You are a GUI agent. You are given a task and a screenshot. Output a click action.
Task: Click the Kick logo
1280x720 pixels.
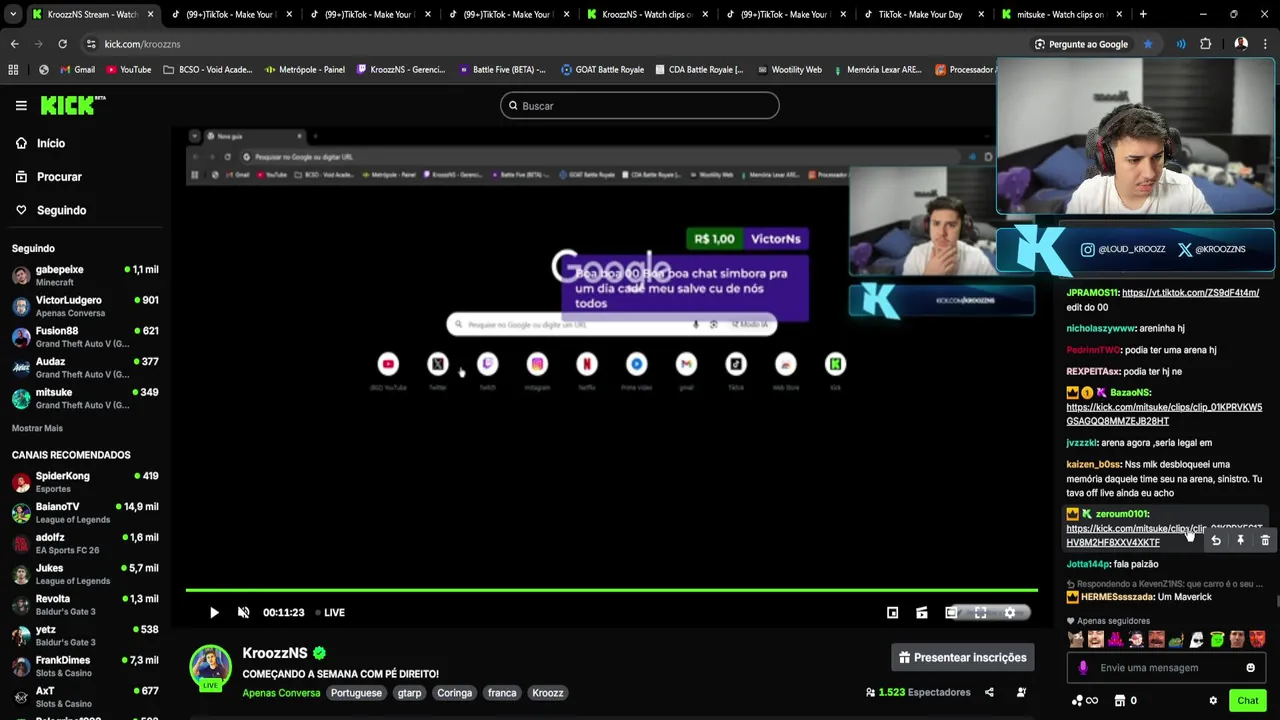tap(73, 105)
